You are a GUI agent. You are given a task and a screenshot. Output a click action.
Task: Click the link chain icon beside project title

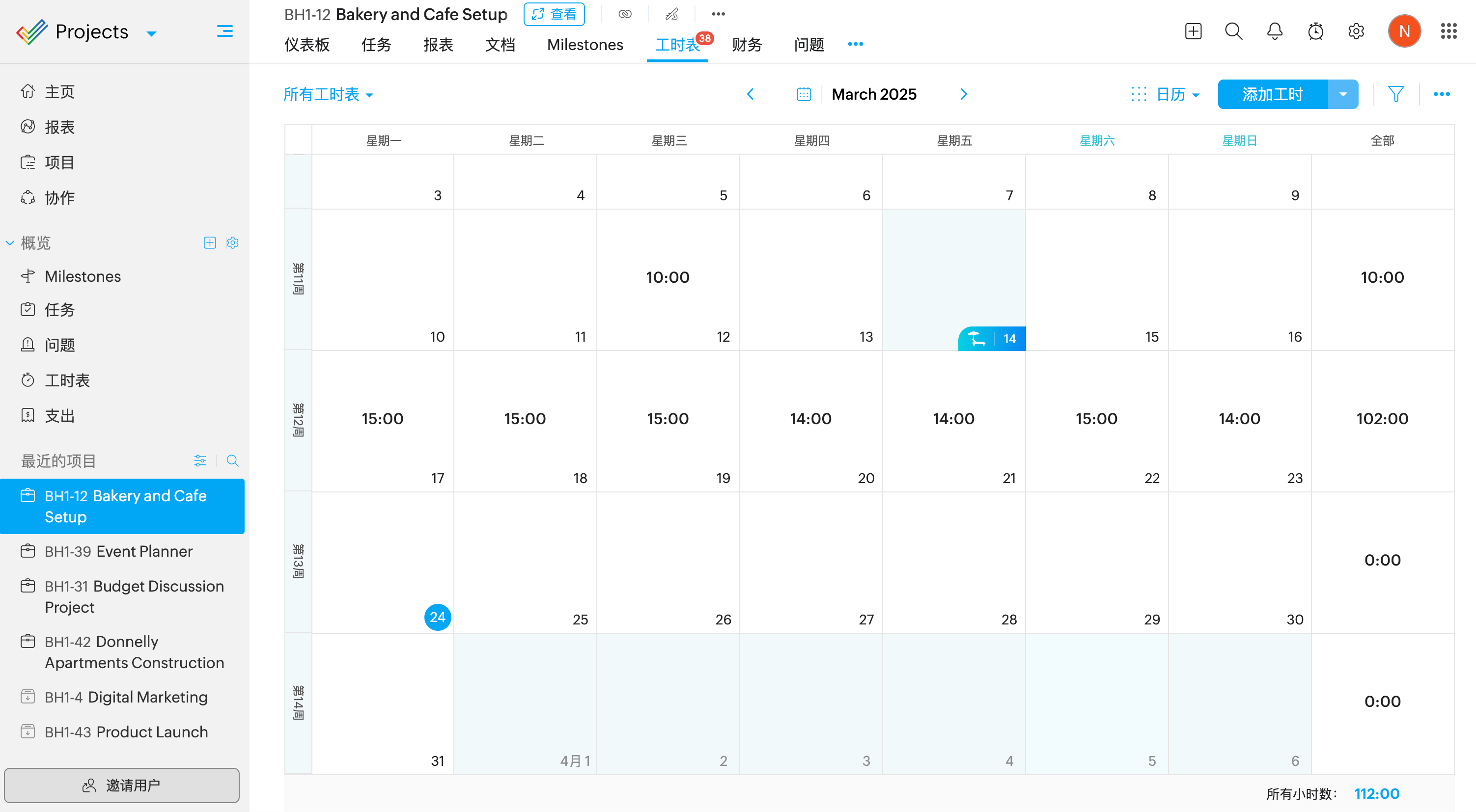pos(625,14)
